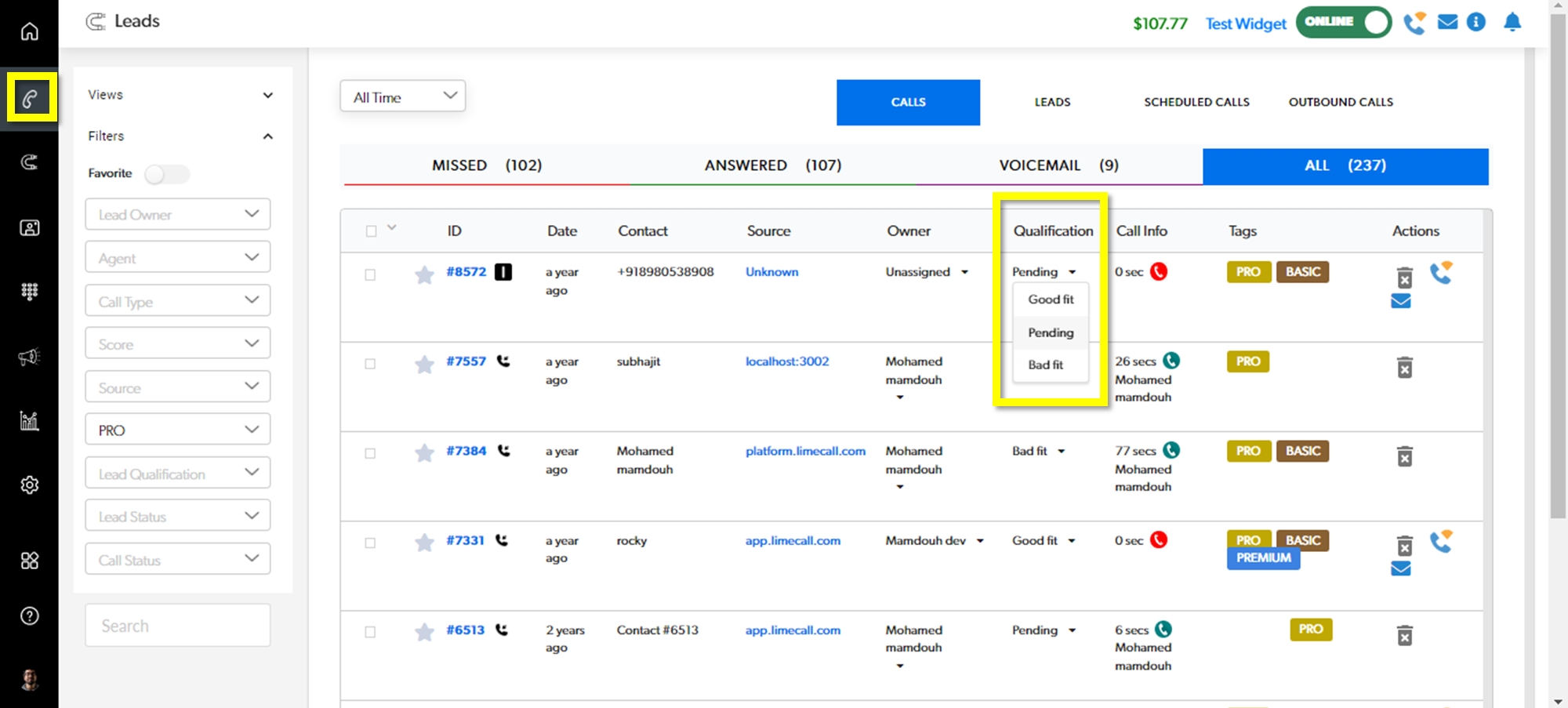This screenshot has height=708, width=1568.
Task: Open notifications bell icon
Action: pos(1512,23)
